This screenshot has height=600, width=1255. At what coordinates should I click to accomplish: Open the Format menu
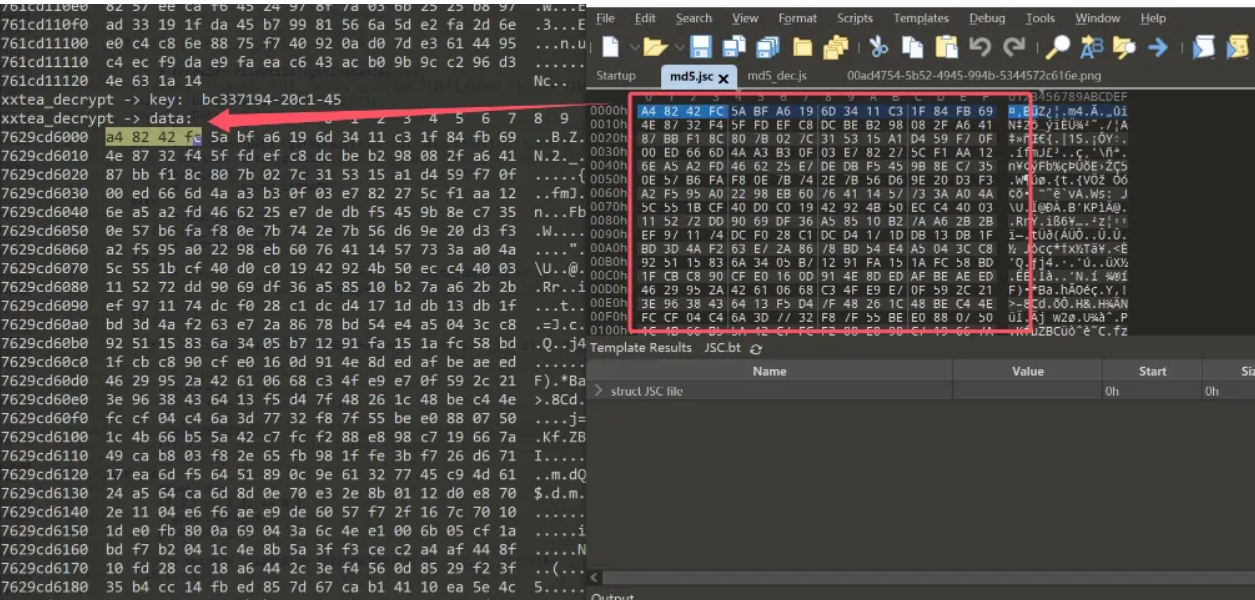(x=797, y=18)
